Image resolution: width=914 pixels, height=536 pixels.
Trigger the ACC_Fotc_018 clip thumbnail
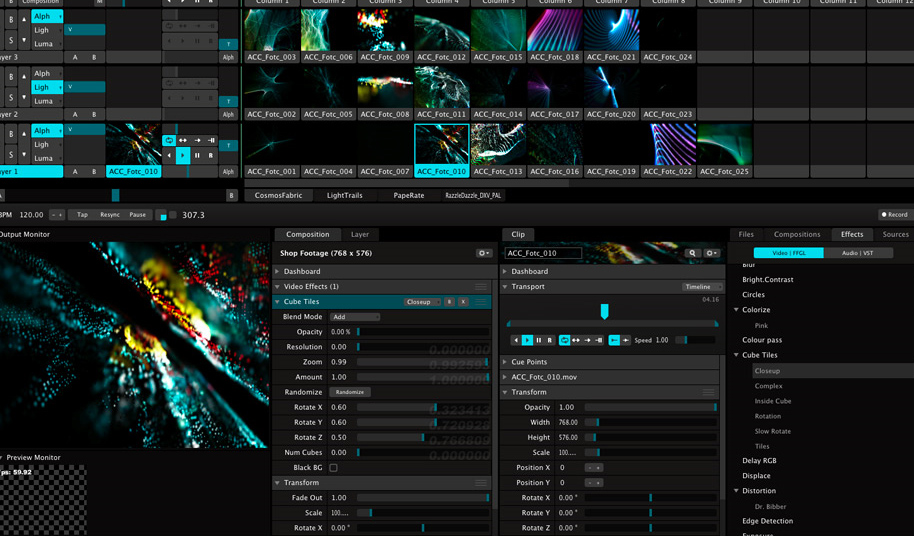(x=554, y=30)
